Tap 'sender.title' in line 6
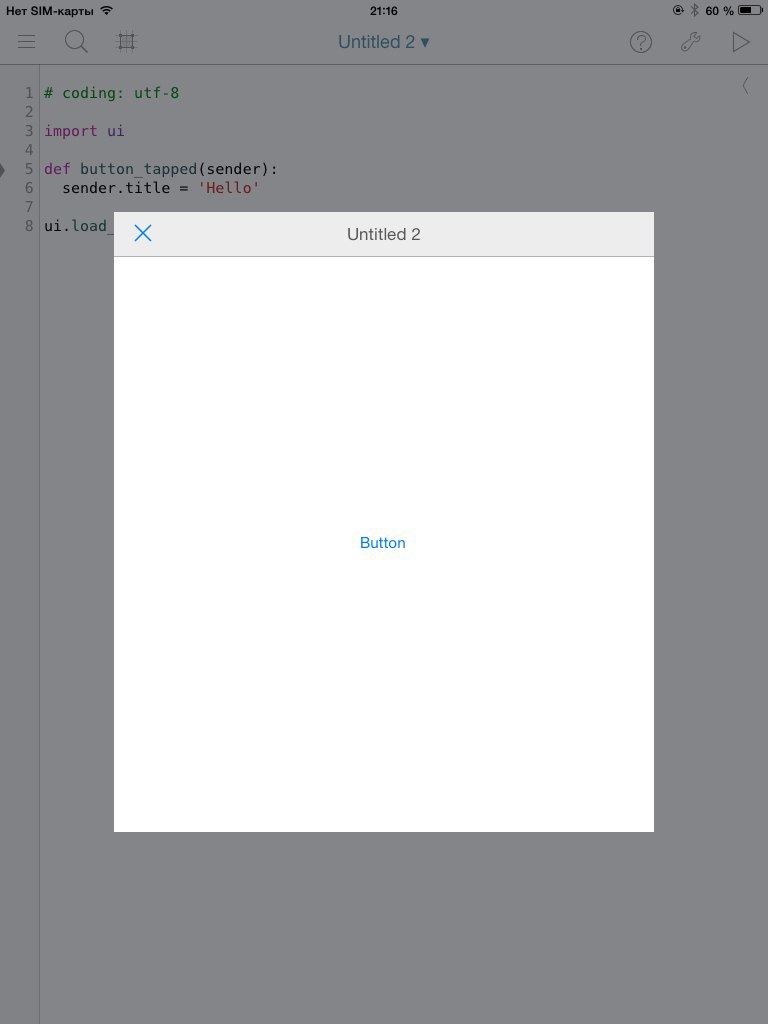Image resolution: width=768 pixels, height=1024 pixels. tap(116, 188)
